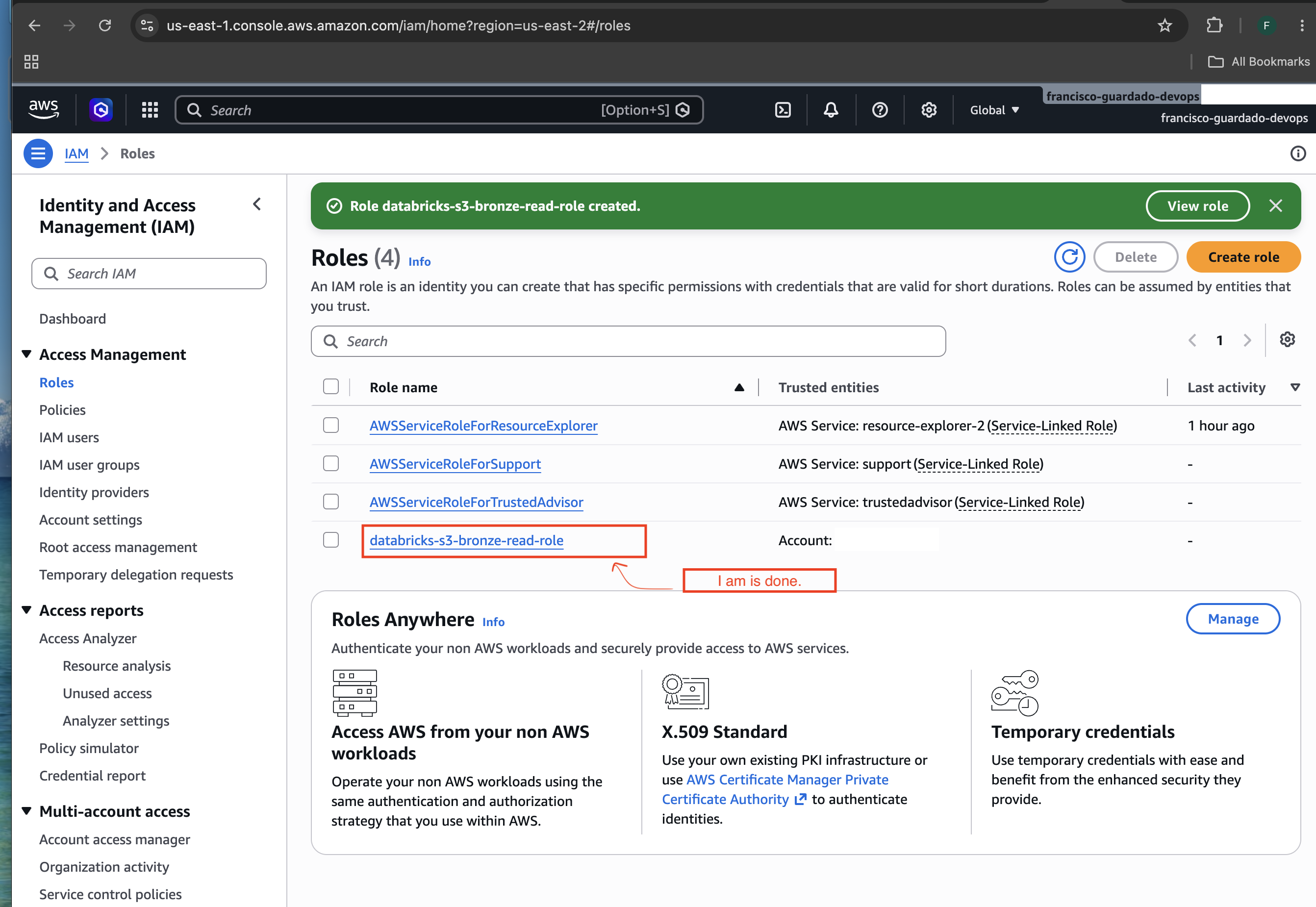Click the address bar URL
Viewport: 1316px width, 907px height.
[x=398, y=25]
